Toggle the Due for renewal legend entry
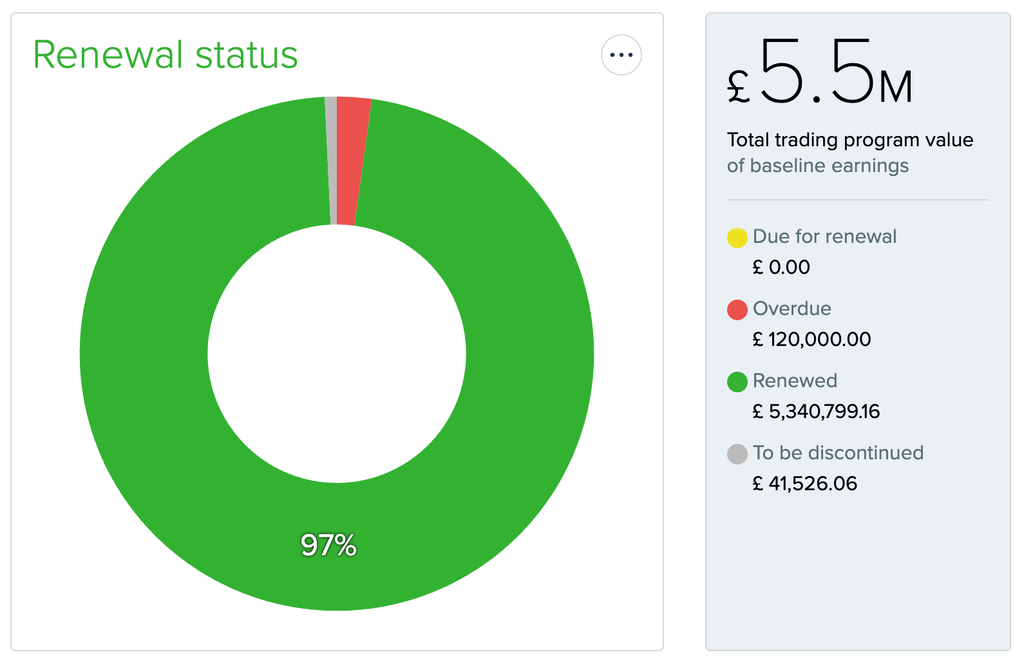This screenshot has width=1024, height=661. pos(824,237)
